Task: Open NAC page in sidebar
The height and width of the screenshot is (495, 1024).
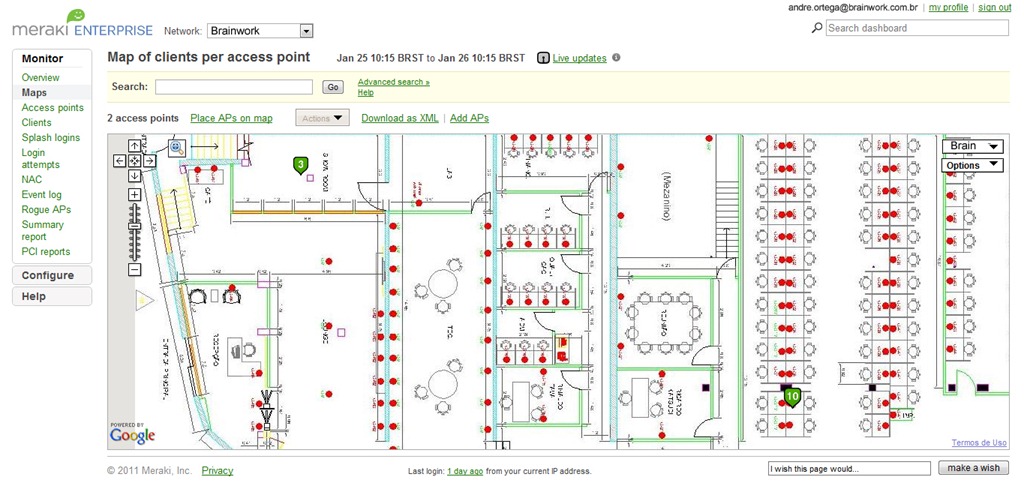Action: point(31,180)
